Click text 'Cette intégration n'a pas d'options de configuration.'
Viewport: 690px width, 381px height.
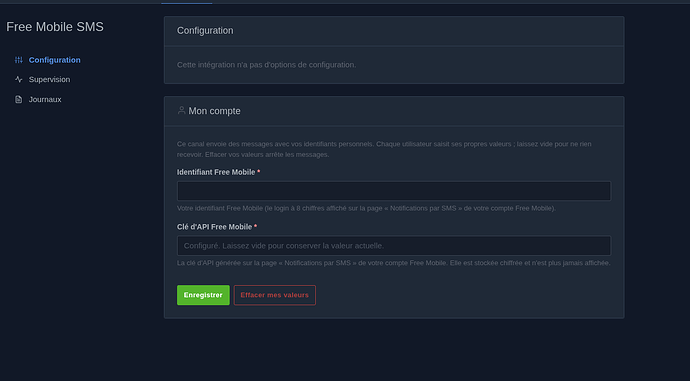click(x=266, y=65)
